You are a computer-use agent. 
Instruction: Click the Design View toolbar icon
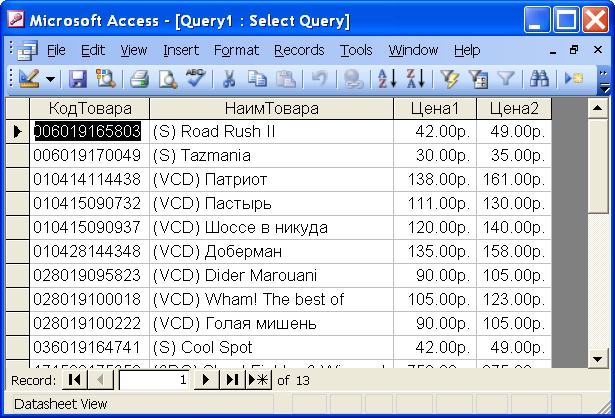pos(29,79)
